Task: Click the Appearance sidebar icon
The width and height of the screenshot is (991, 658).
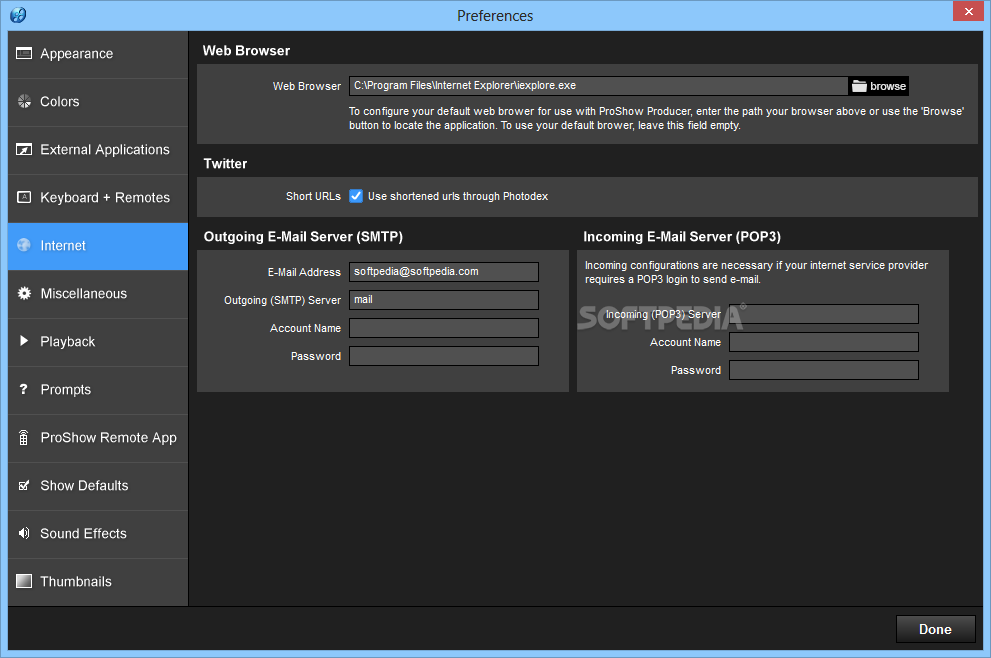Action: [23, 53]
